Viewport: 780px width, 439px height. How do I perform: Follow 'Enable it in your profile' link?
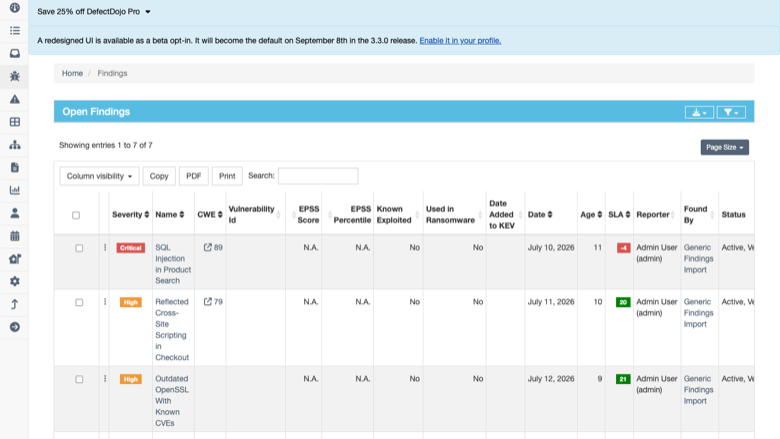coord(460,41)
